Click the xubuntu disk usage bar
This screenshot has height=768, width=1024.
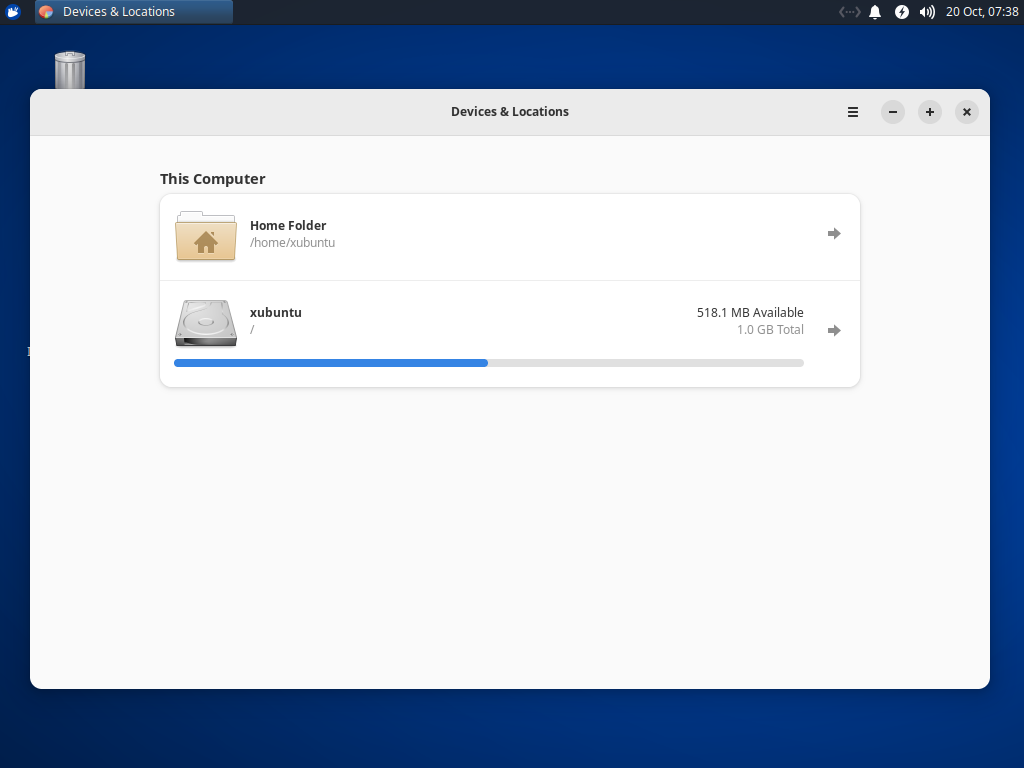[488, 363]
